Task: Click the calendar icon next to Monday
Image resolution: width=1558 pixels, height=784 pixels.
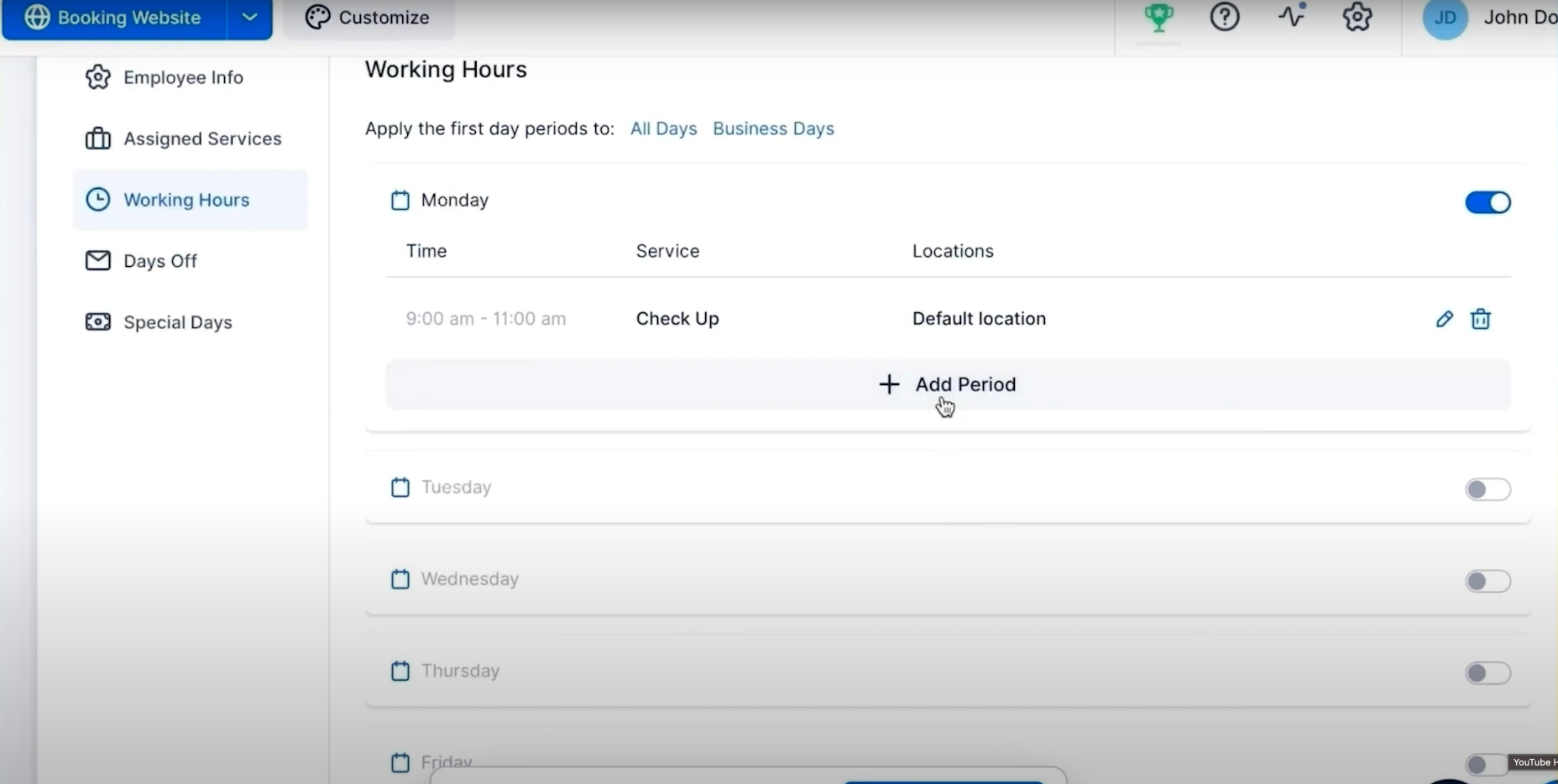Action: (400, 201)
